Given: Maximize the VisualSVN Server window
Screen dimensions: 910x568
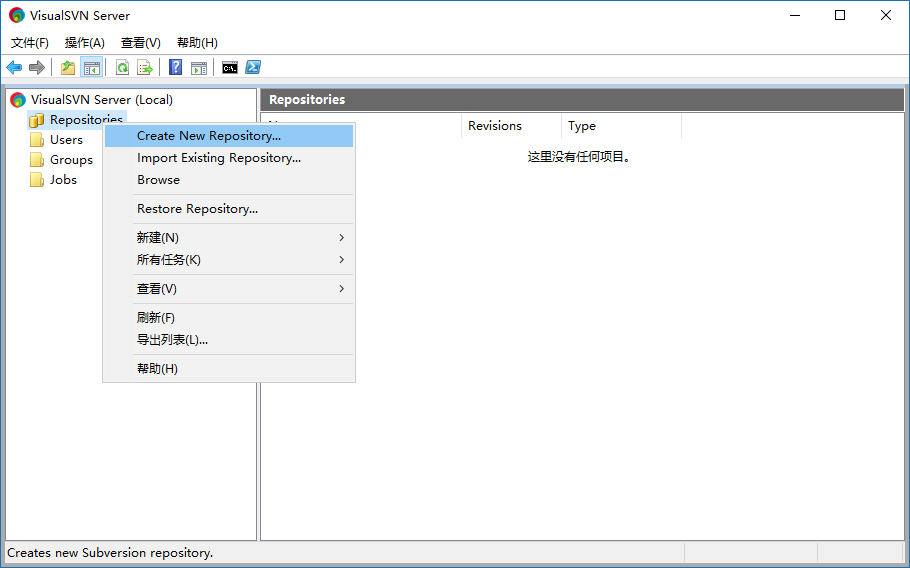Looking at the screenshot, I should 840,16.
